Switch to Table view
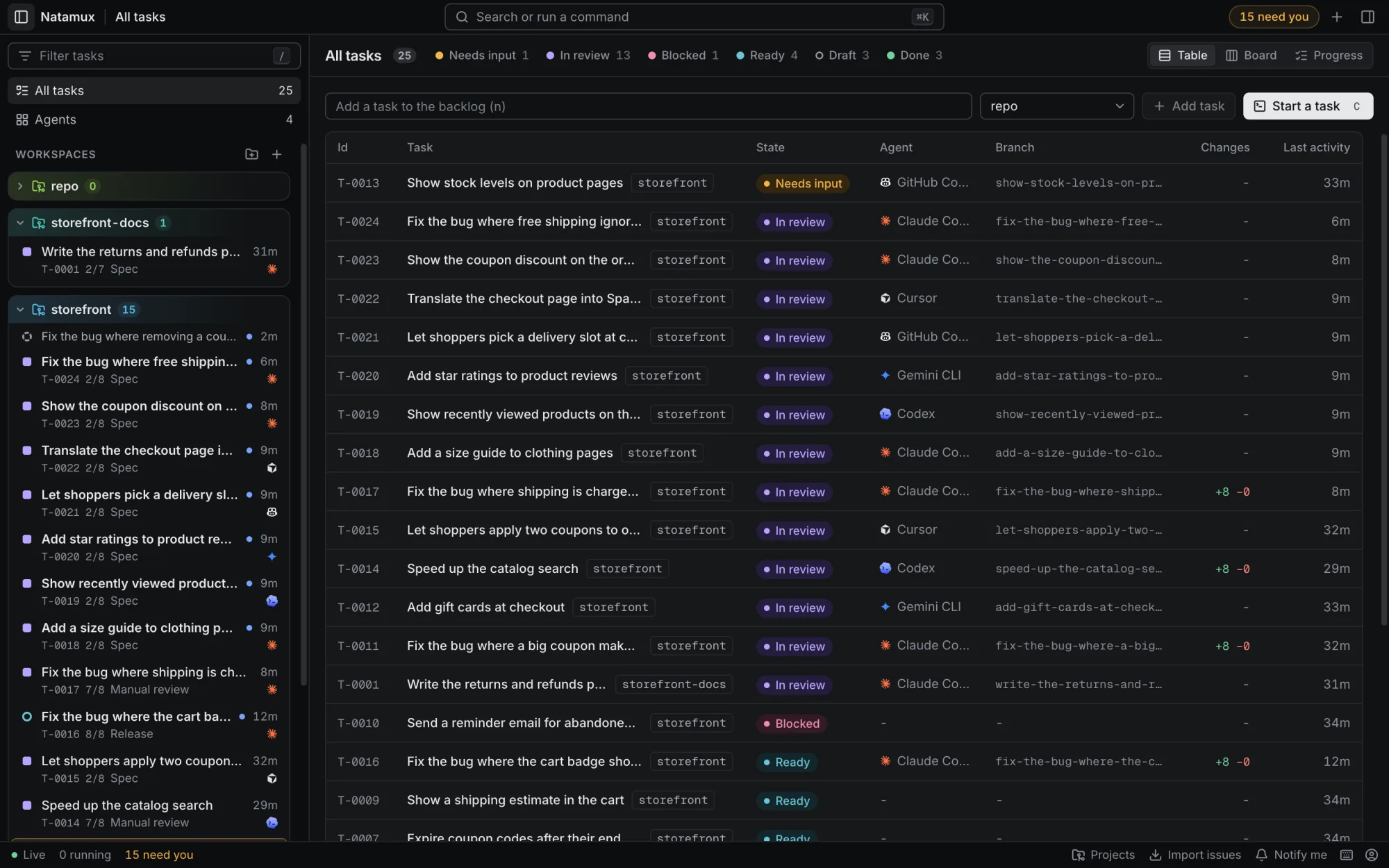The image size is (1389, 868). [1183, 56]
